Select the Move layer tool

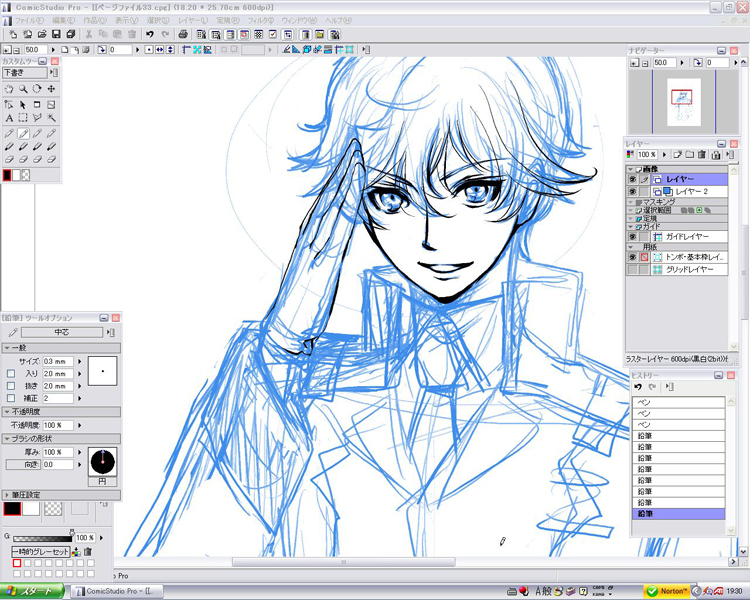coord(51,89)
